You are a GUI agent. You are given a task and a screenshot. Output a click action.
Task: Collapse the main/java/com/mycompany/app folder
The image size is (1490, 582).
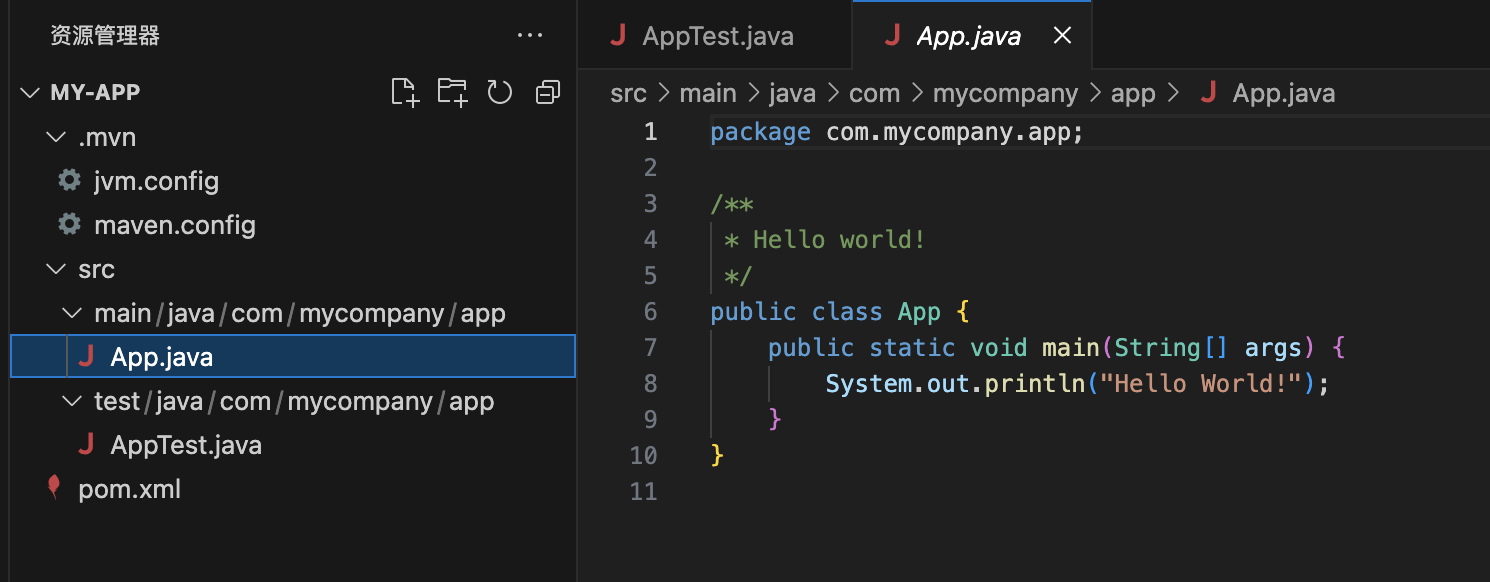pos(71,313)
